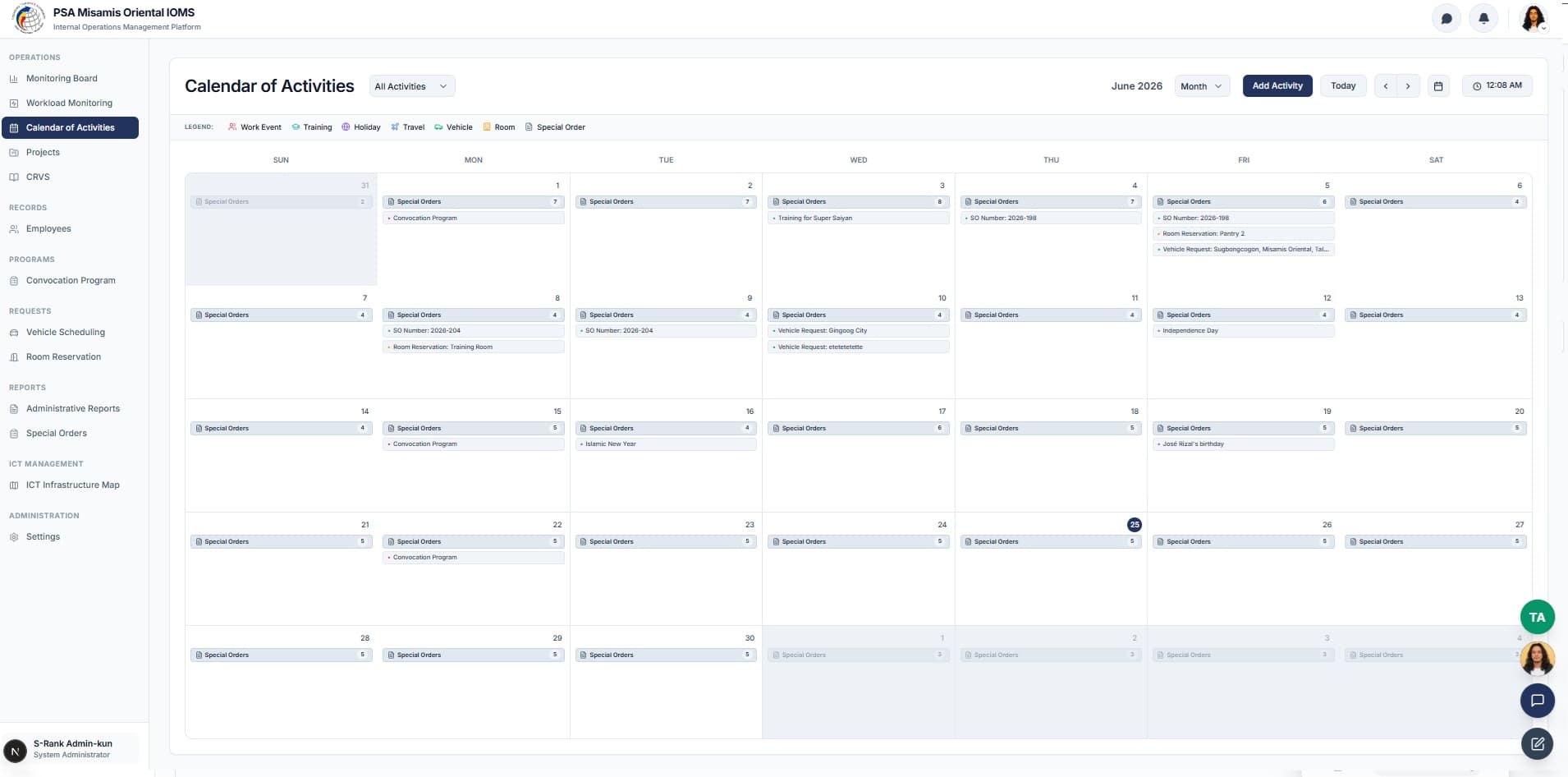This screenshot has height=777, width=1568.
Task: Open ICT Infrastructure Map
Action: 70,485
